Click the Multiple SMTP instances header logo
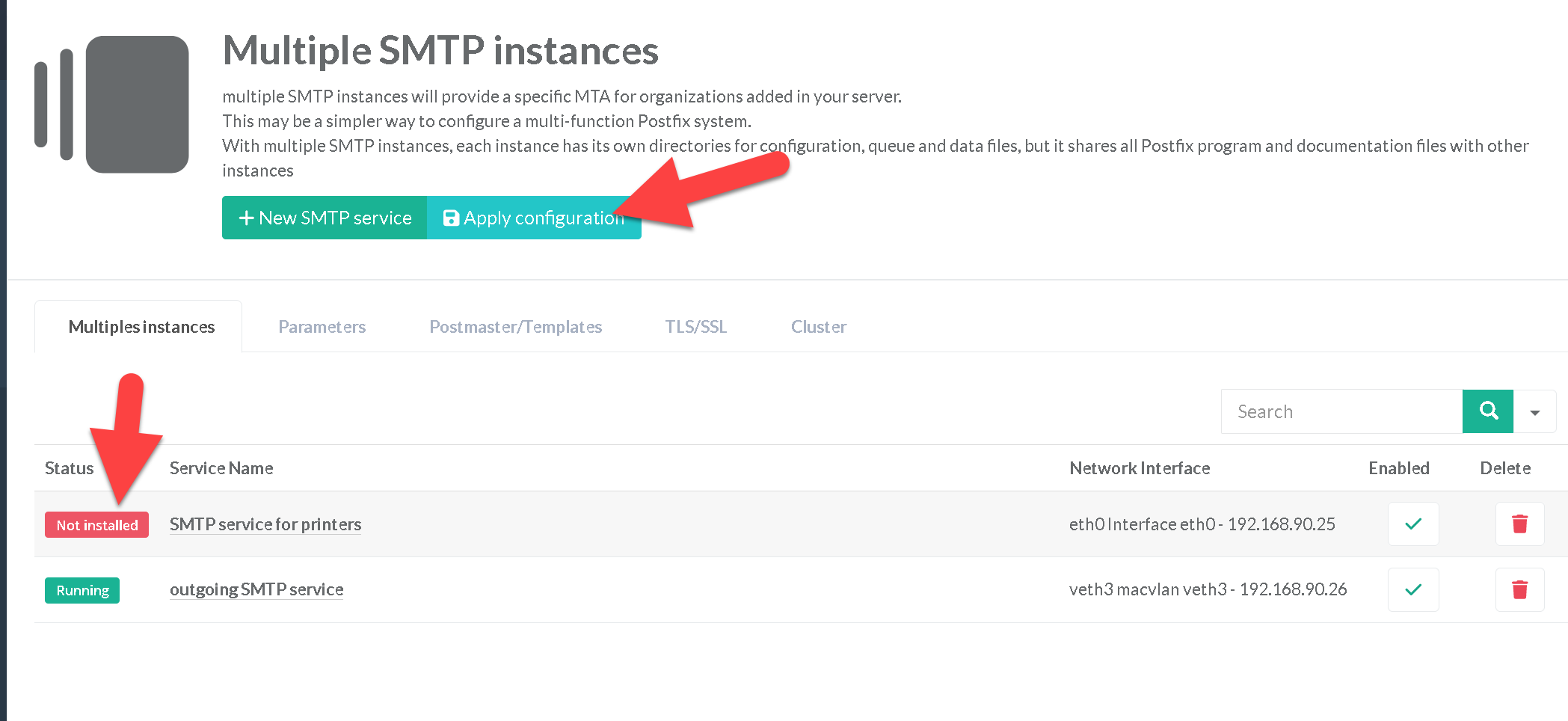This screenshot has height=721, width=1568. coord(112,105)
